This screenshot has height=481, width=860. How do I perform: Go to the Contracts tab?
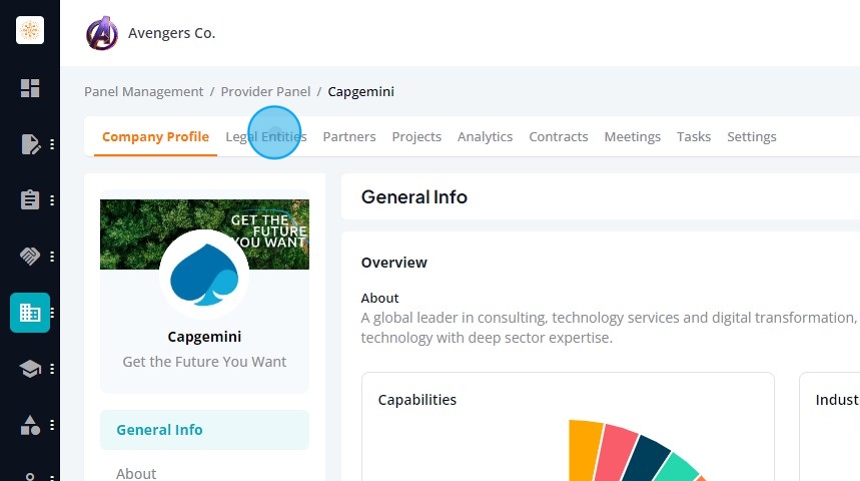coord(558,137)
